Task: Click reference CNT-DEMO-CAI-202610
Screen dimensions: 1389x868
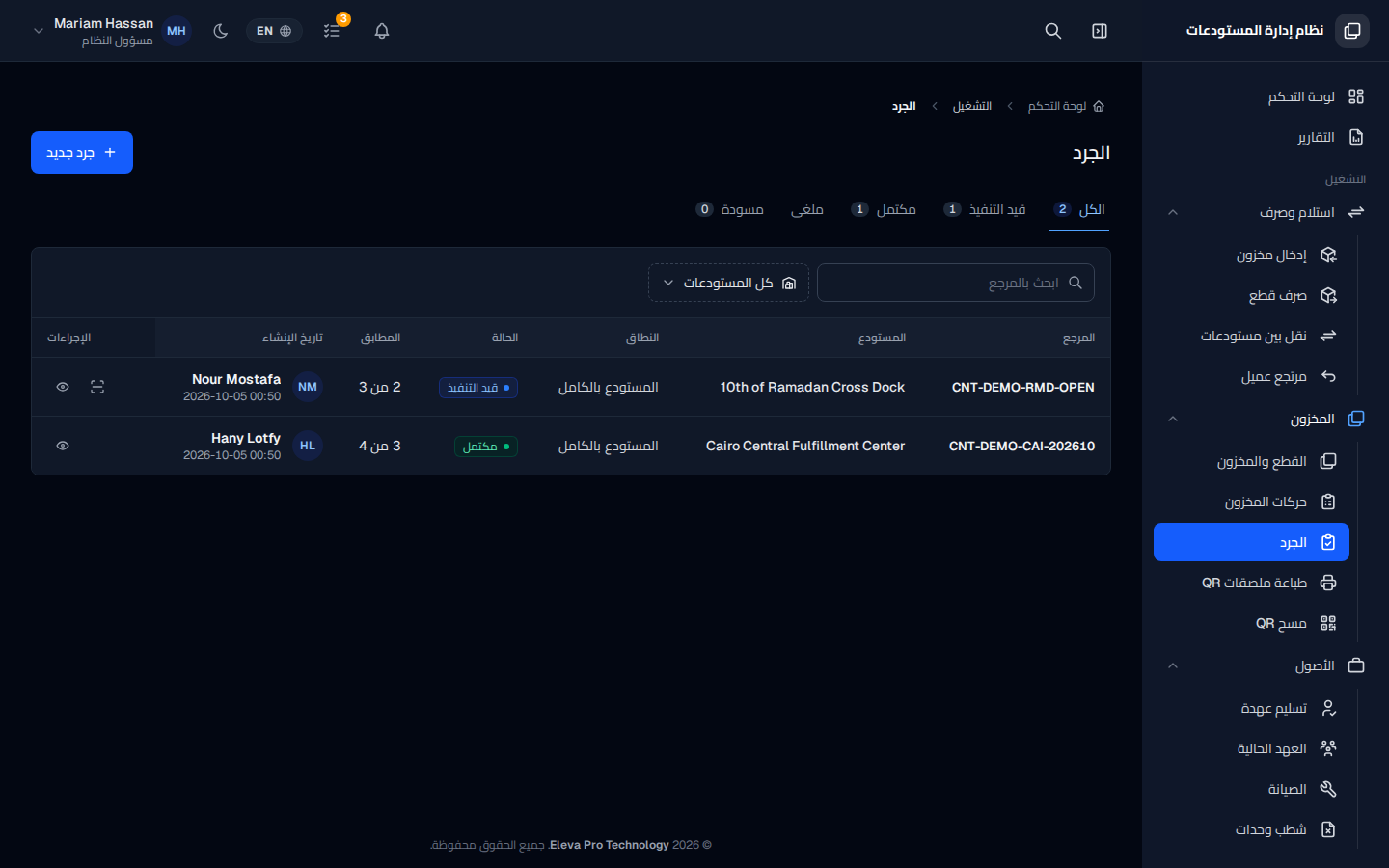Action: point(1021,446)
